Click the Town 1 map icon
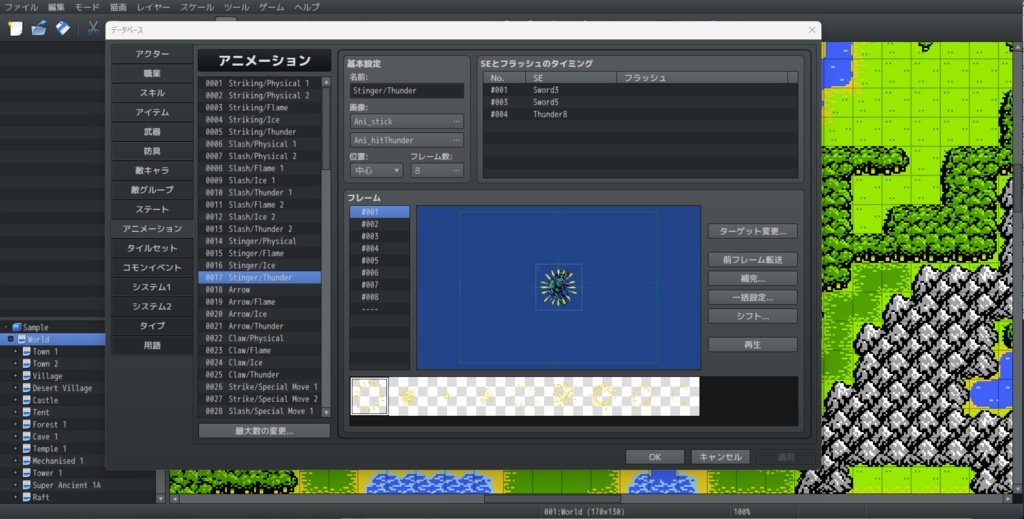The width and height of the screenshot is (1024, 519). (x=27, y=351)
